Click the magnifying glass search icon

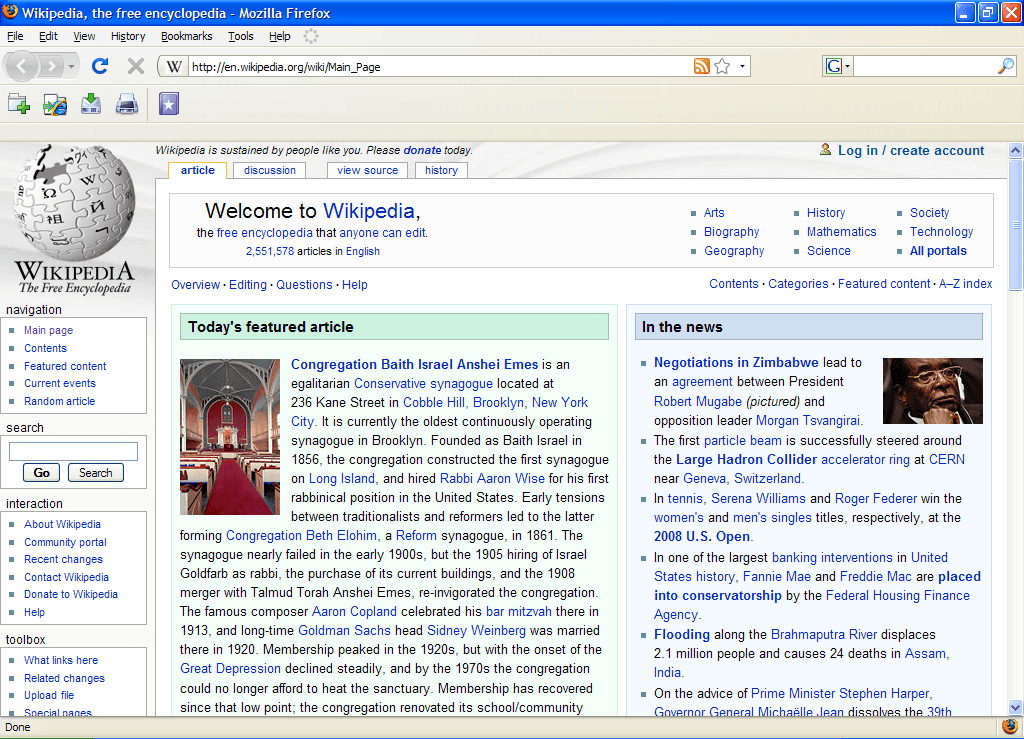click(1006, 65)
